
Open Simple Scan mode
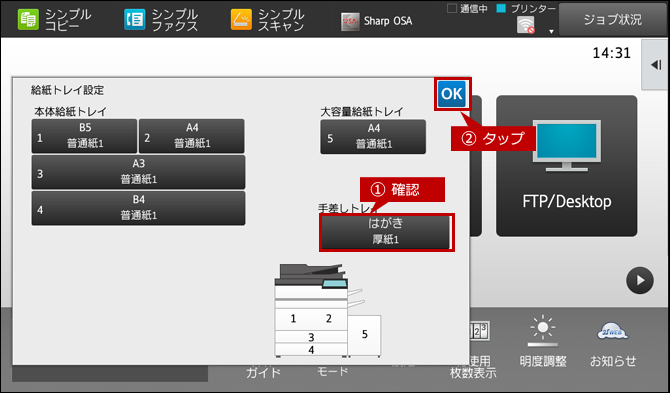(267, 20)
